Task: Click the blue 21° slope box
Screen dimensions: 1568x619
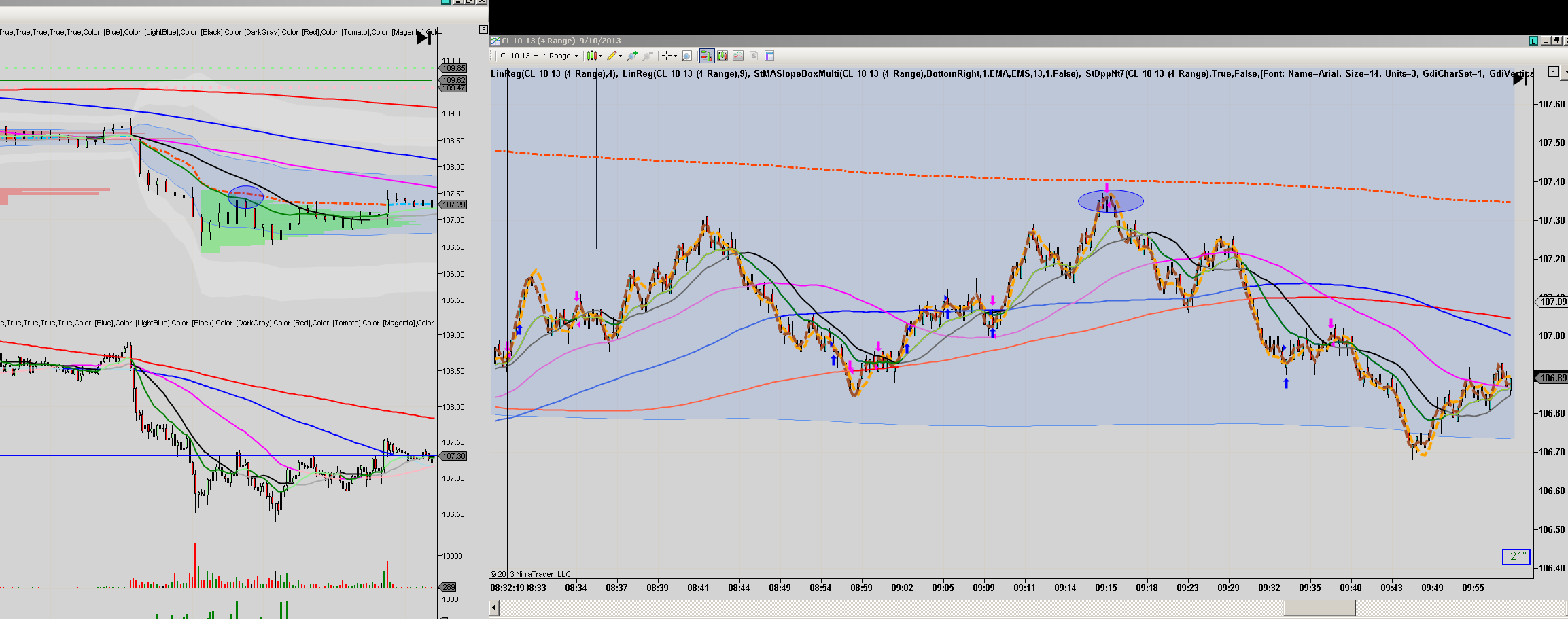Action: coord(1516,556)
